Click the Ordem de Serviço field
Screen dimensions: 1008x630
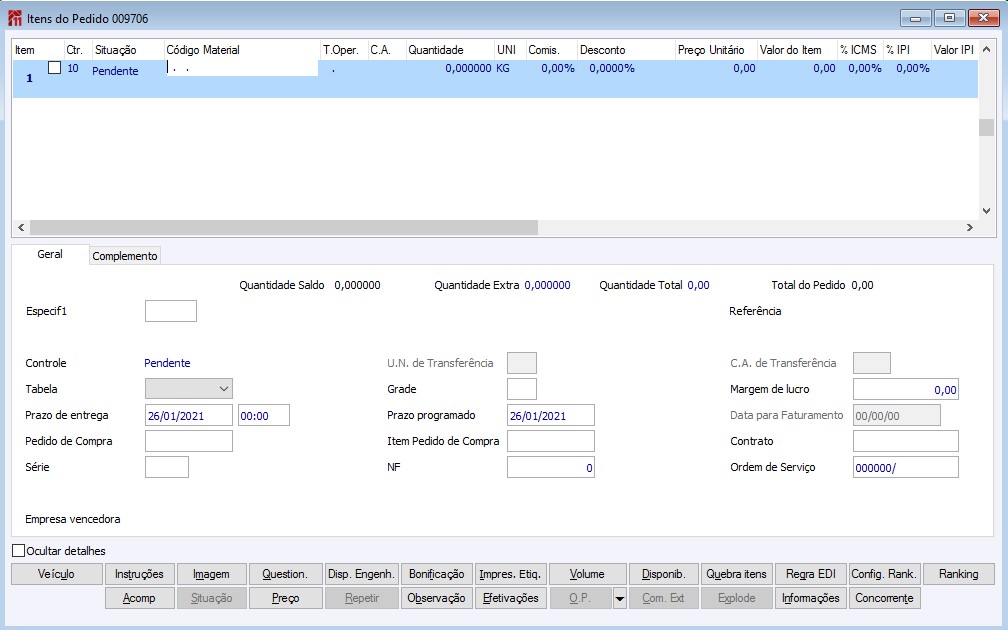click(906, 467)
